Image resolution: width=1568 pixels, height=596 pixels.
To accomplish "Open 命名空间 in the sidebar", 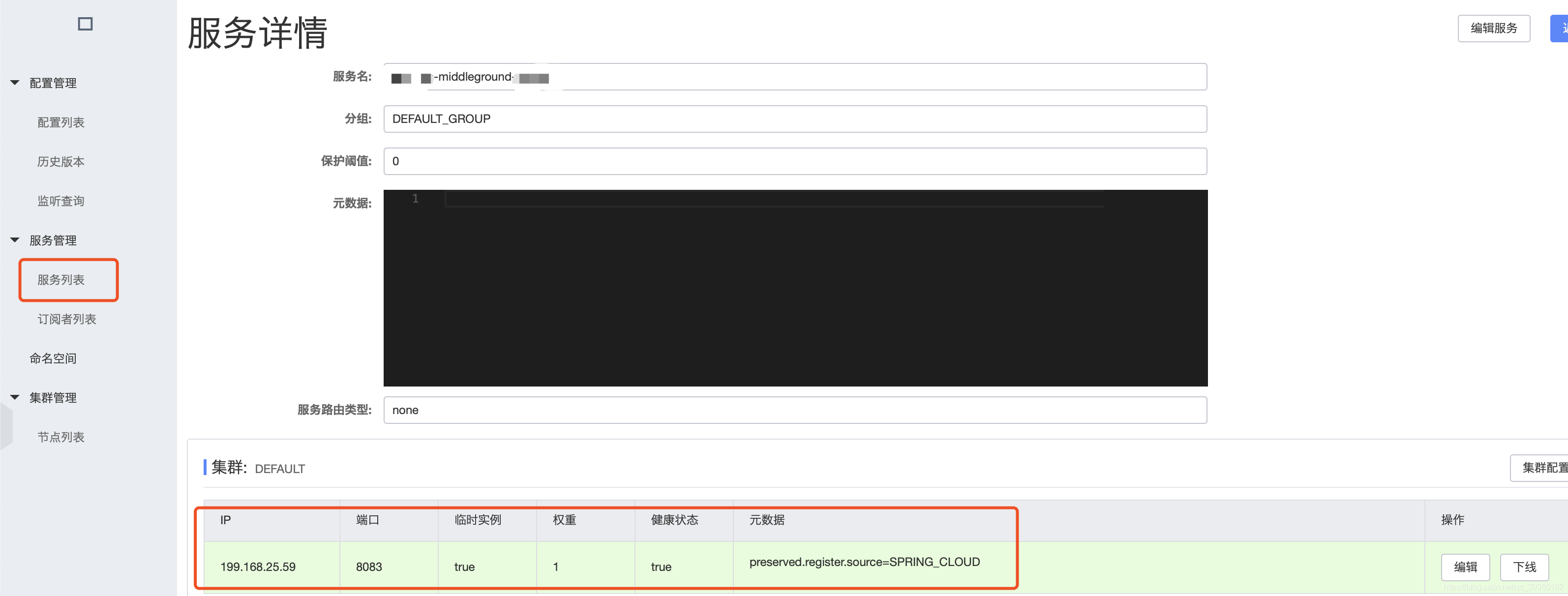I will pyautogui.click(x=53, y=358).
